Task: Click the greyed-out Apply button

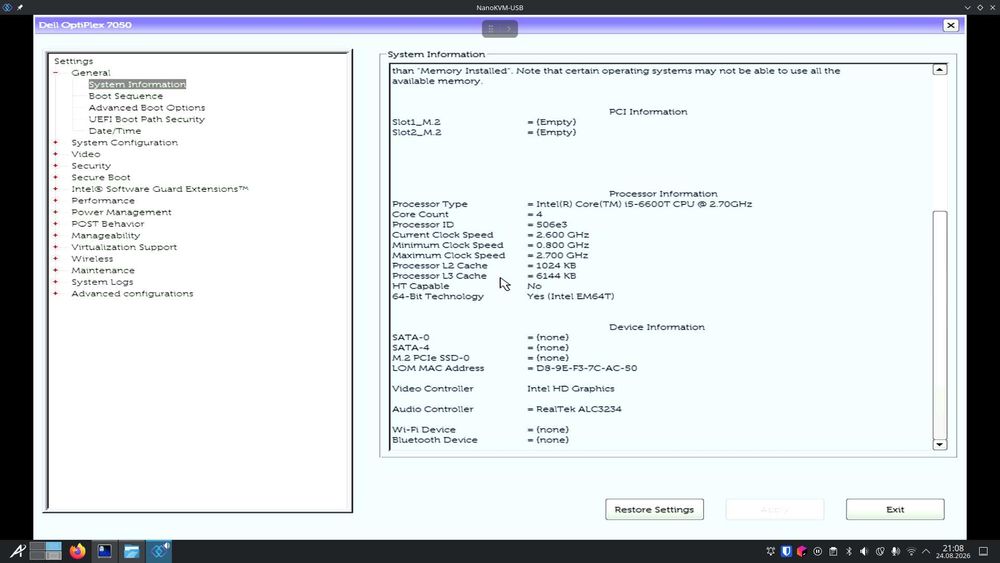Action: point(775,509)
